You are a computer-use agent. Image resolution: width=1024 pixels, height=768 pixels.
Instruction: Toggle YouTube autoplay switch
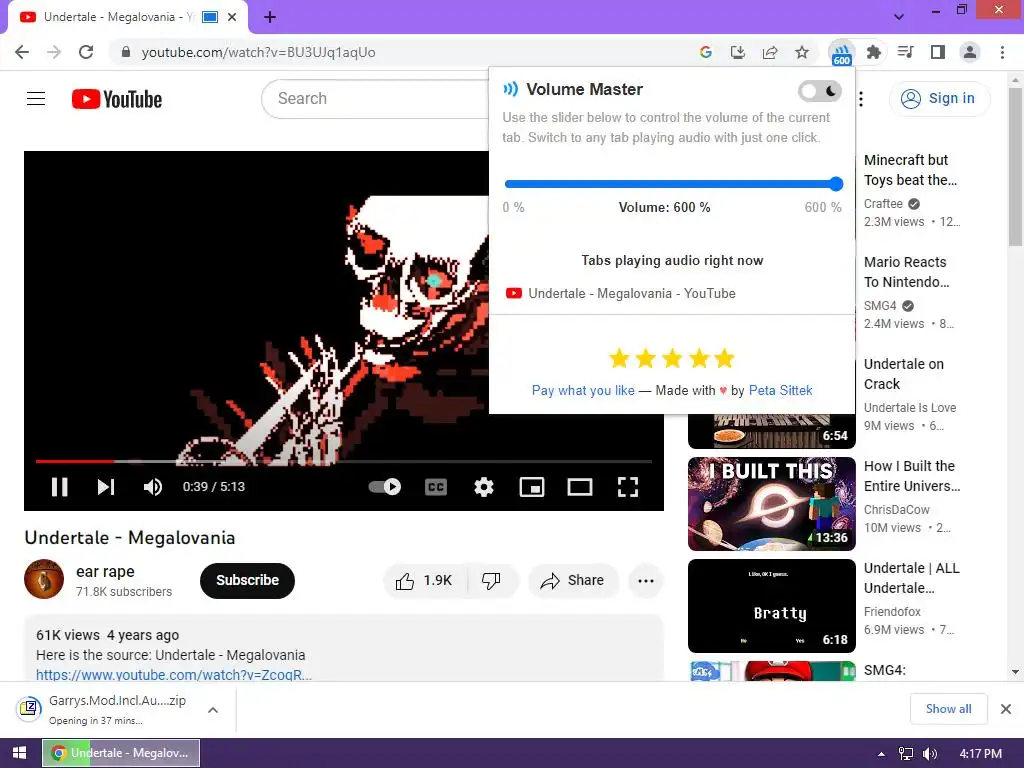point(385,487)
